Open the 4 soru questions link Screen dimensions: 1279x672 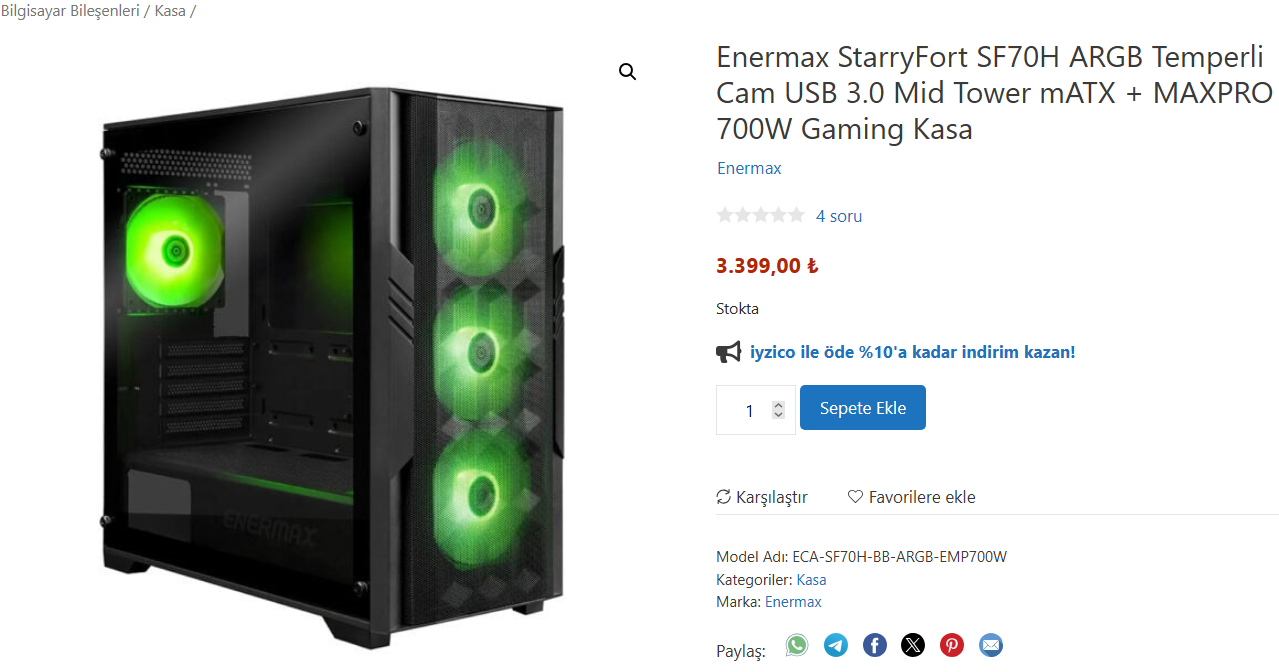point(838,216)
